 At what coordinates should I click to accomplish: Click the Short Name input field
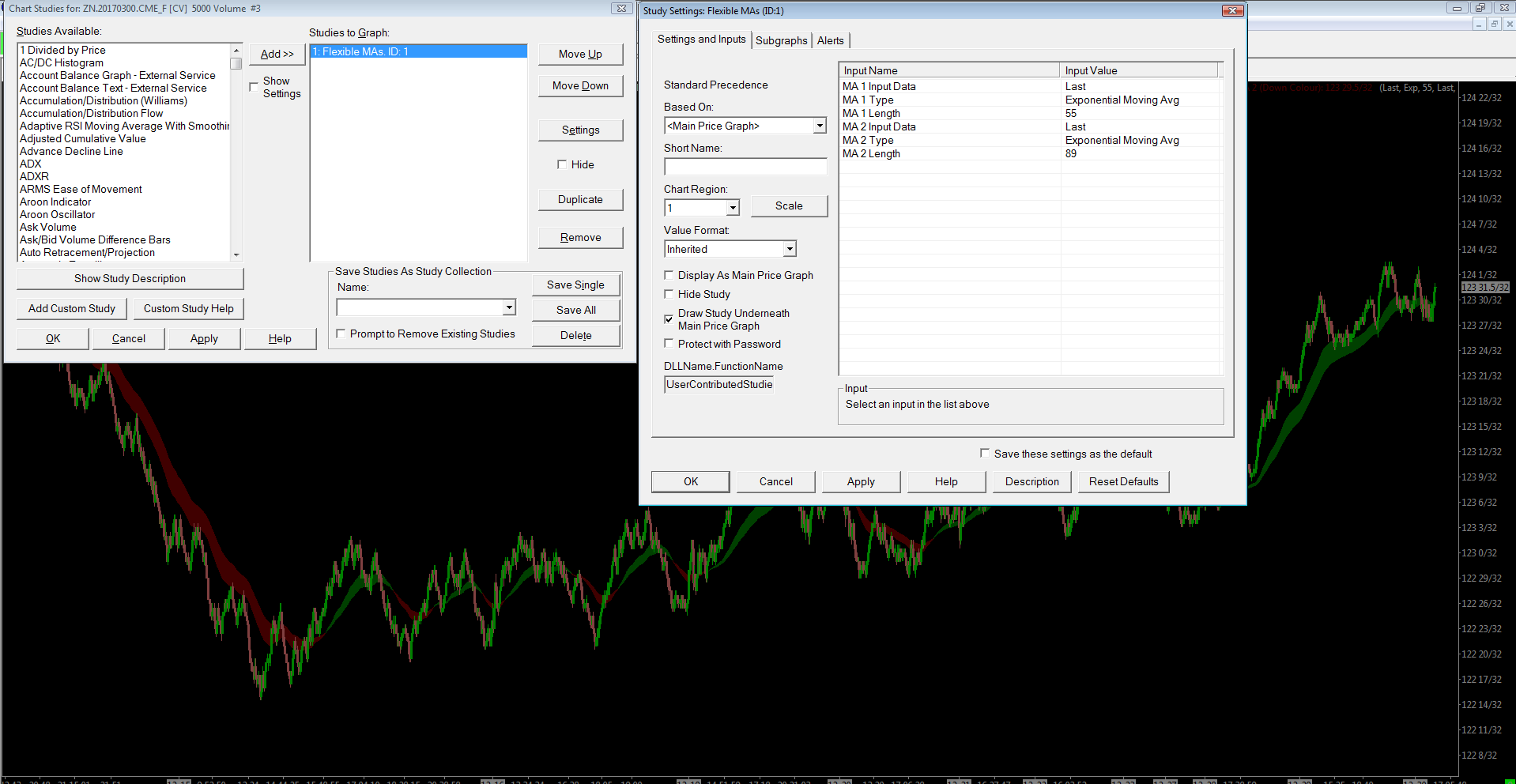click(x=745, y=167)
